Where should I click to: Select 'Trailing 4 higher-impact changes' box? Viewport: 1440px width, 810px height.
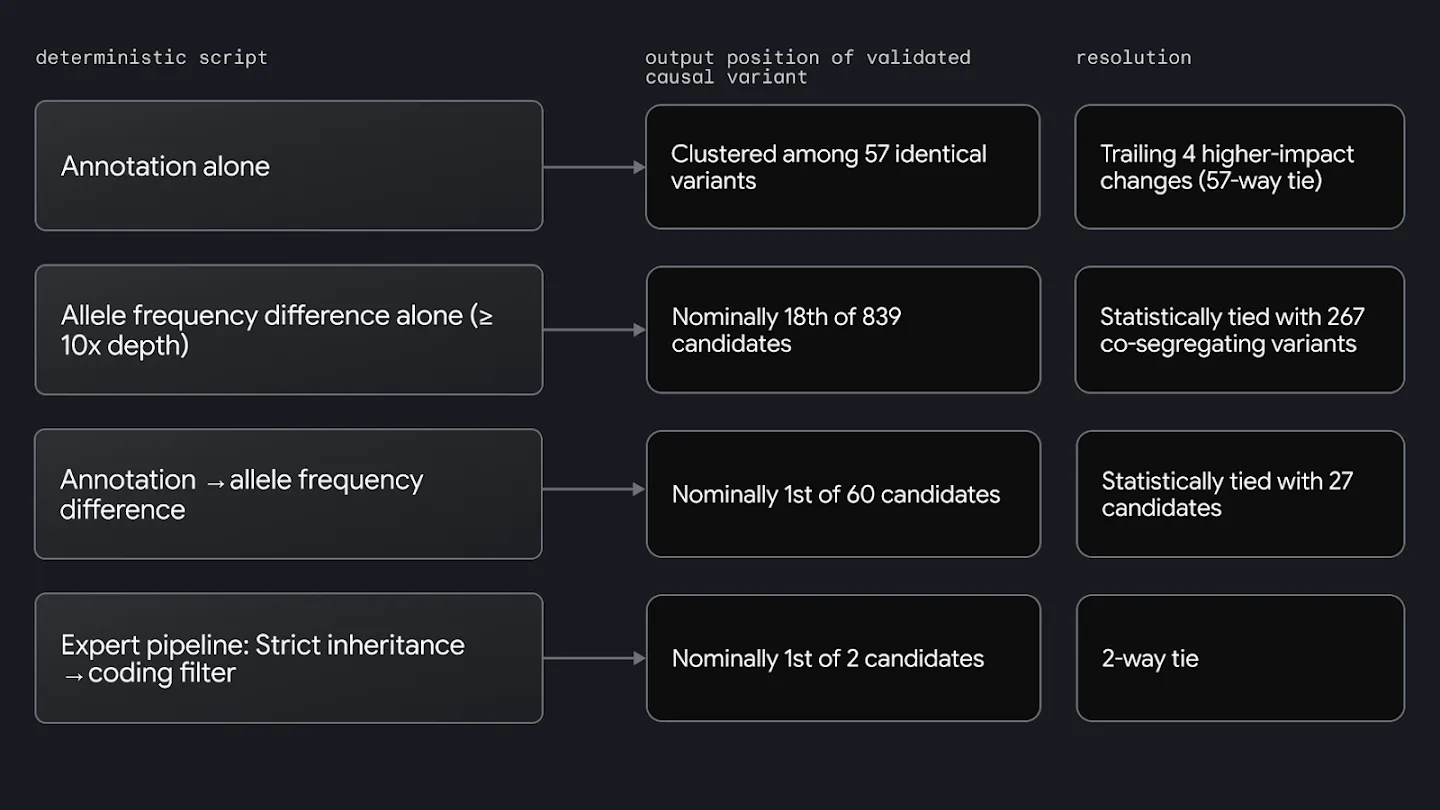1240,167
